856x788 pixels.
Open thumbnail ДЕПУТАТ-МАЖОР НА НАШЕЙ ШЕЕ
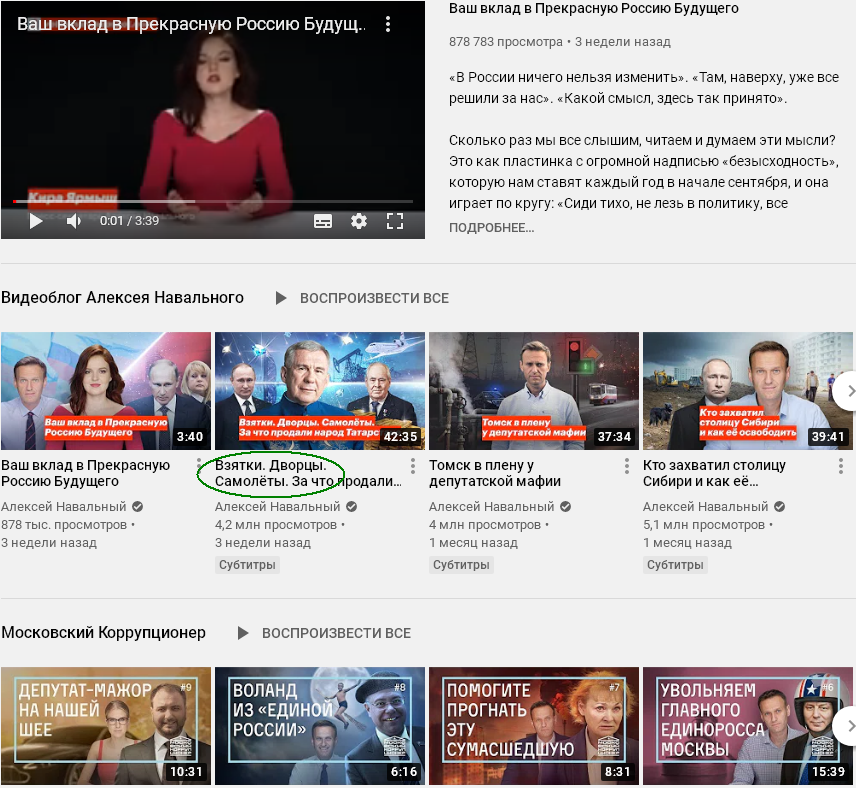106,726
